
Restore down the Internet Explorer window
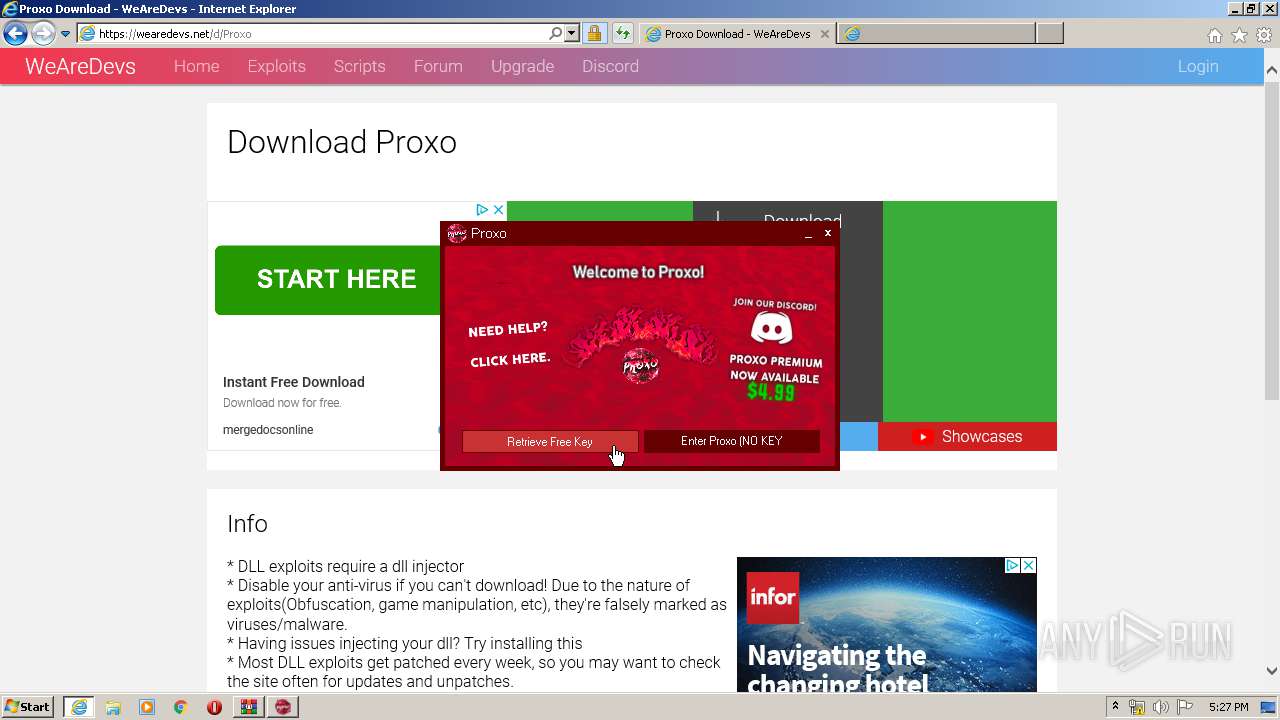1250,8
